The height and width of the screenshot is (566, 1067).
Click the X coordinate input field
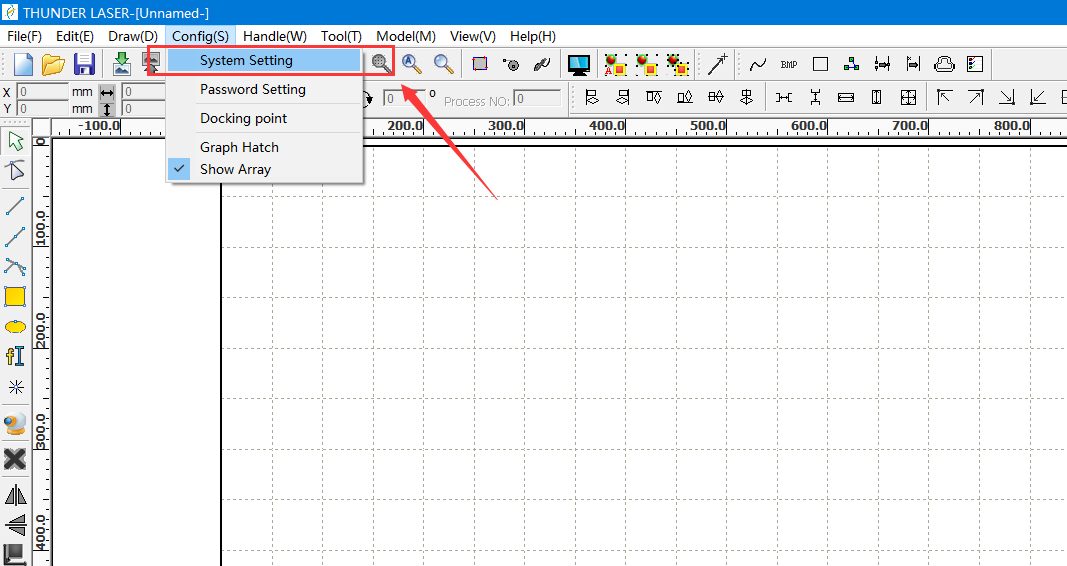coord(42,91)
